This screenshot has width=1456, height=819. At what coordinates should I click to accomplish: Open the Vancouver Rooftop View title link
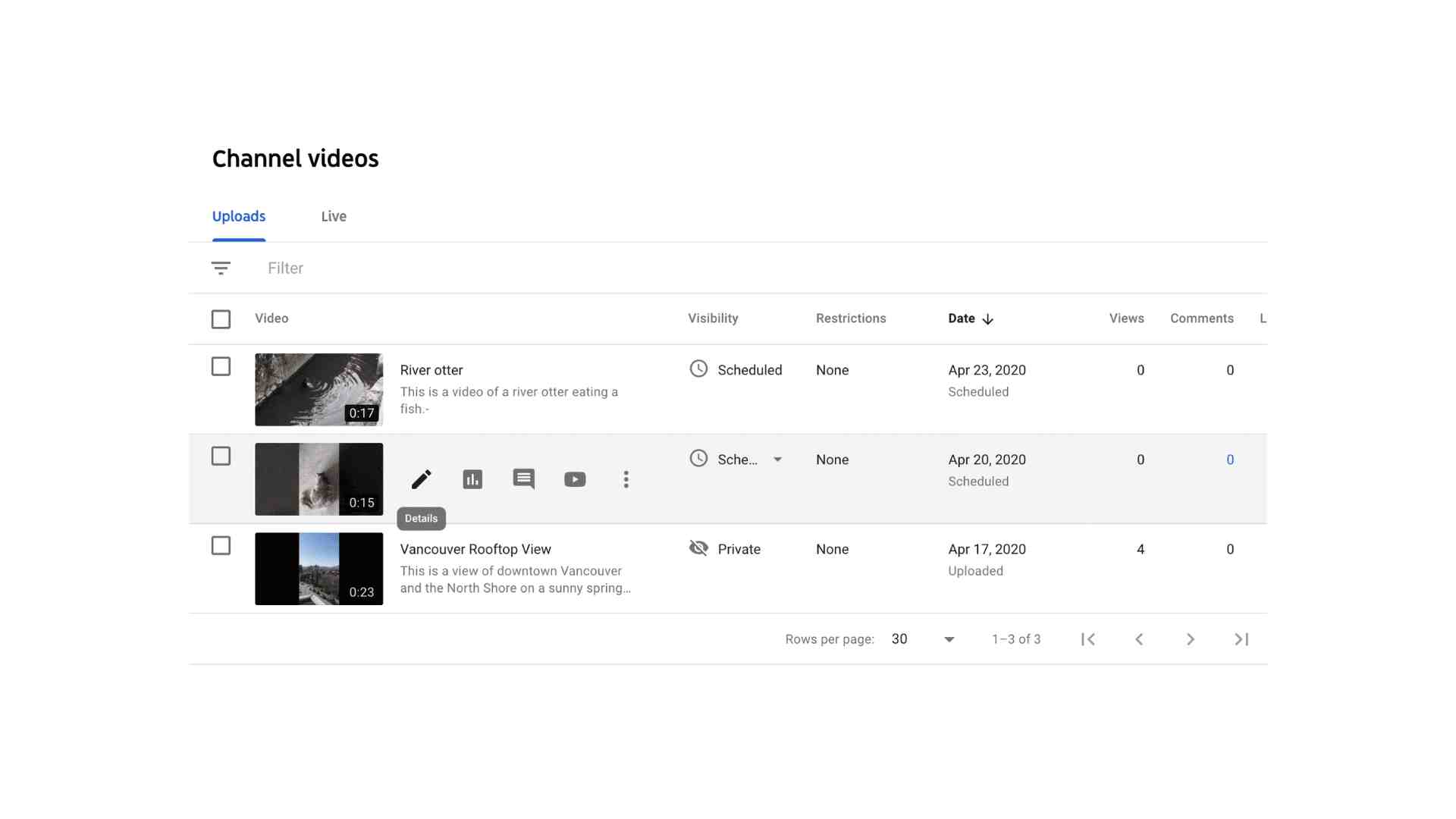[475, 549]
